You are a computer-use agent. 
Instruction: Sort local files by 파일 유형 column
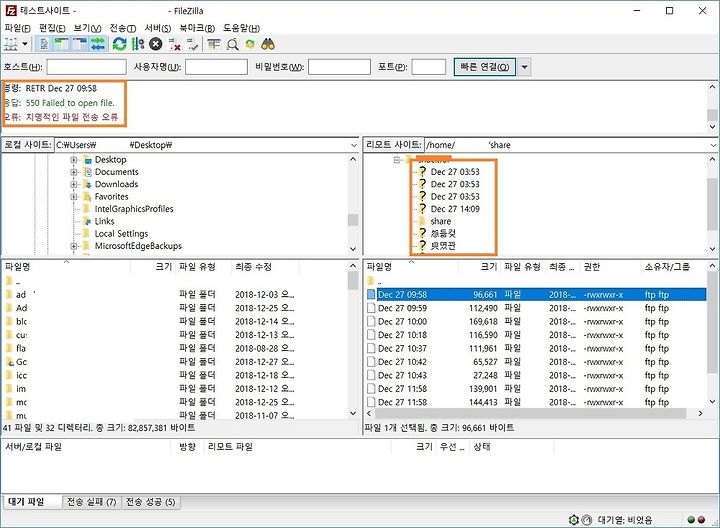click(x=203, y=267)
